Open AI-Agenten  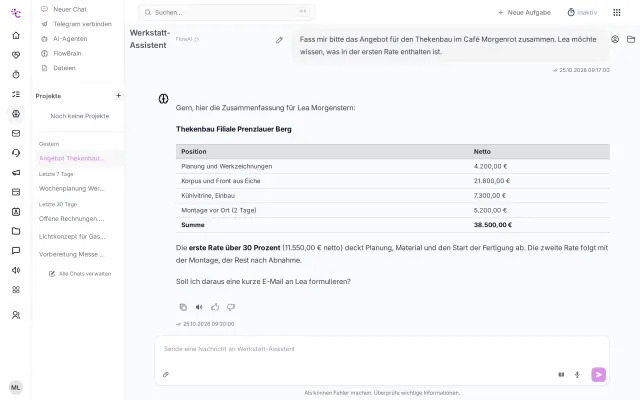pos(64,38)
